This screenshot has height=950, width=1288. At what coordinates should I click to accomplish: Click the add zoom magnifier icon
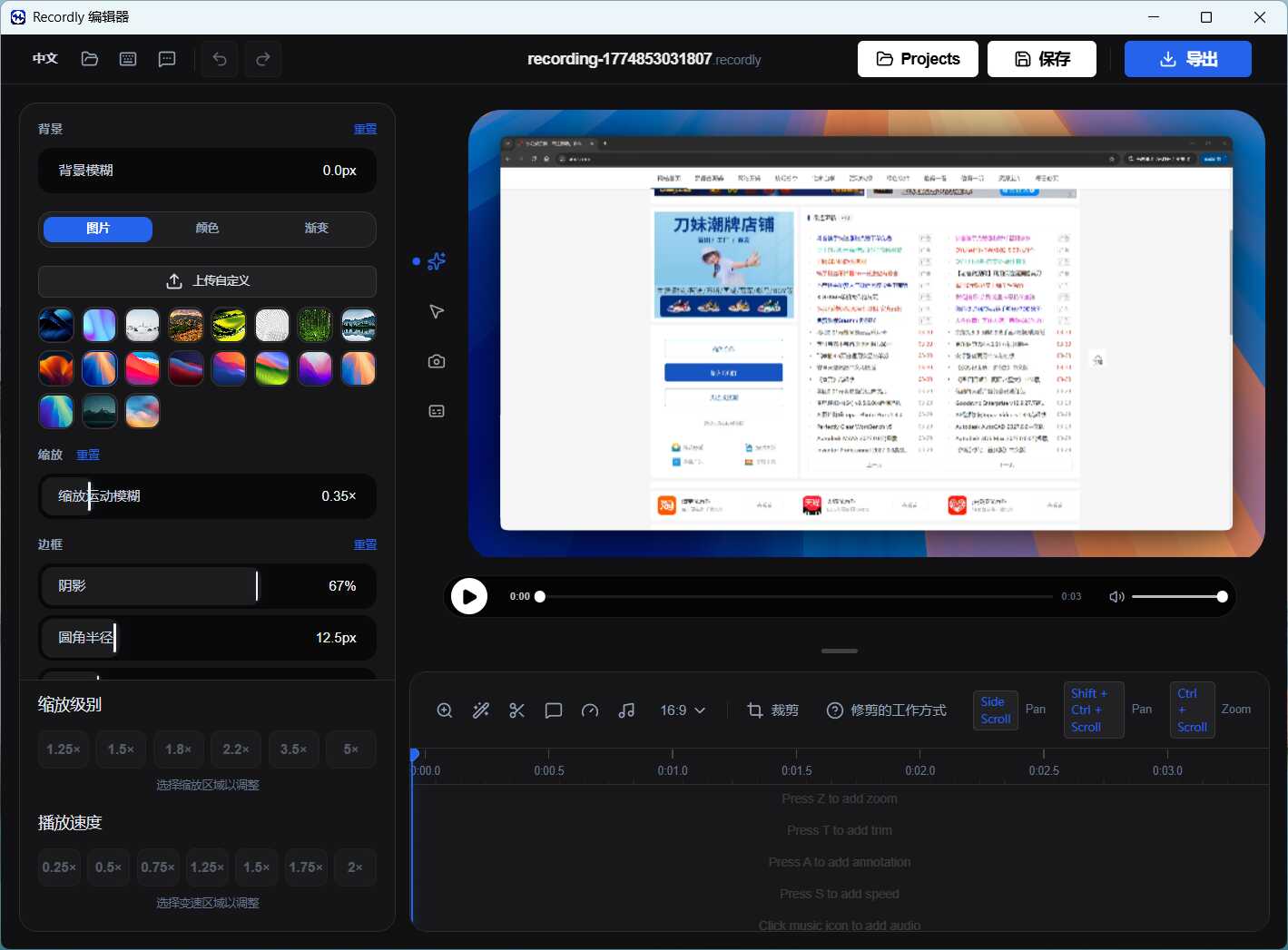pos(445,710)
